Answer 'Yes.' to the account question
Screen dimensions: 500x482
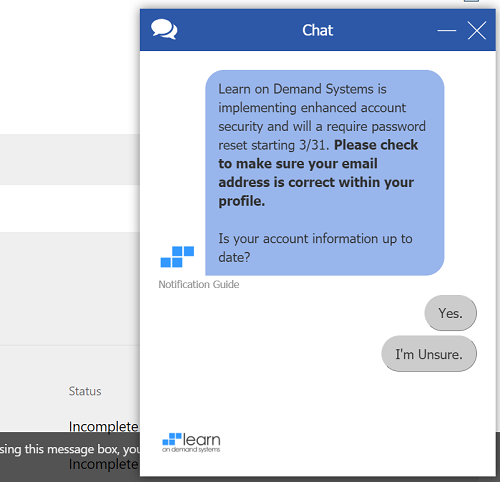tap(450, 313)
